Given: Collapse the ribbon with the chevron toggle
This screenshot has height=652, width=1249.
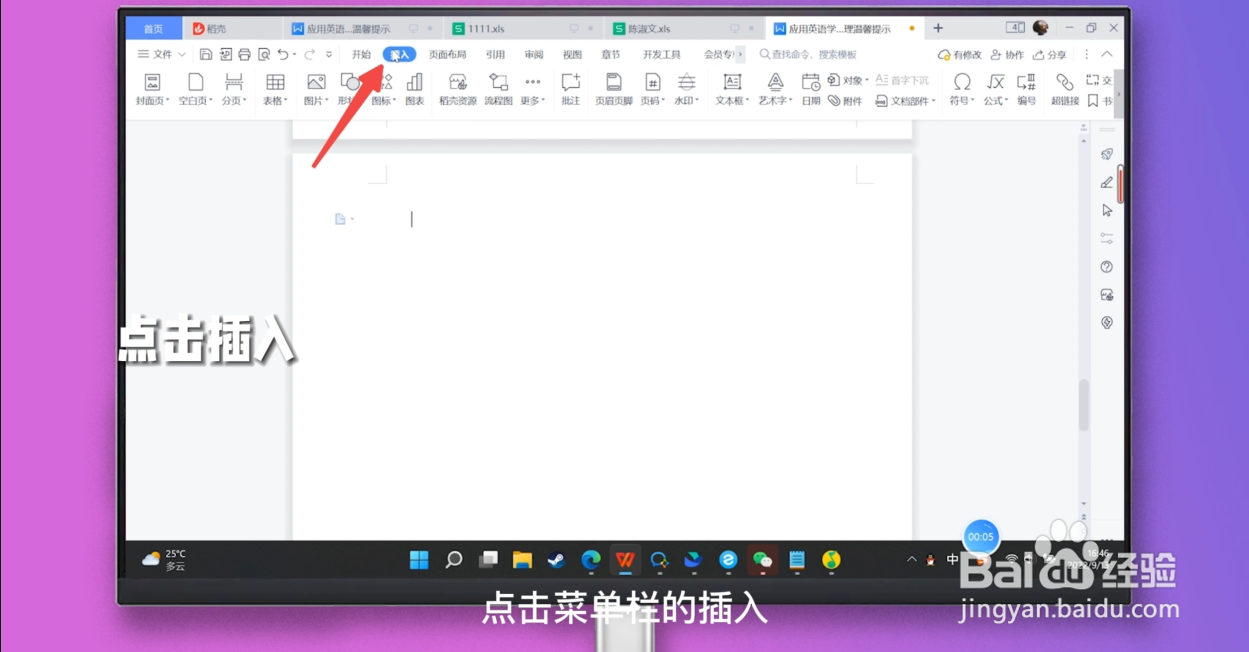Looking at the screenshot, I should [x=1105, y=54].
